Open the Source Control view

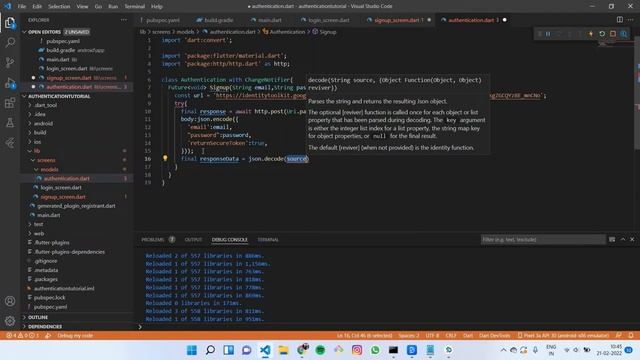pyautogui.click(x=10, y=62)
